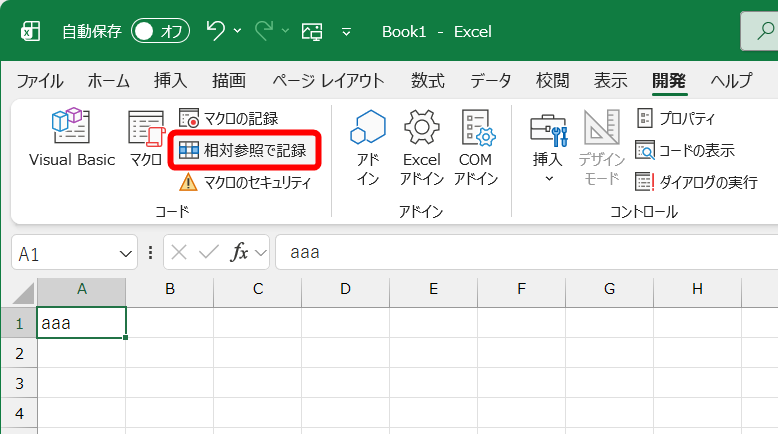Expand the Name Box dropdown arrow
Viewport: 778px width, 434px height.
click(x=126, y=254)
